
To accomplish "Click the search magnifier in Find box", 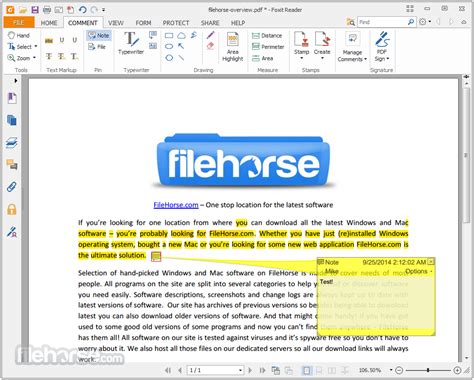I will (411, 22).
